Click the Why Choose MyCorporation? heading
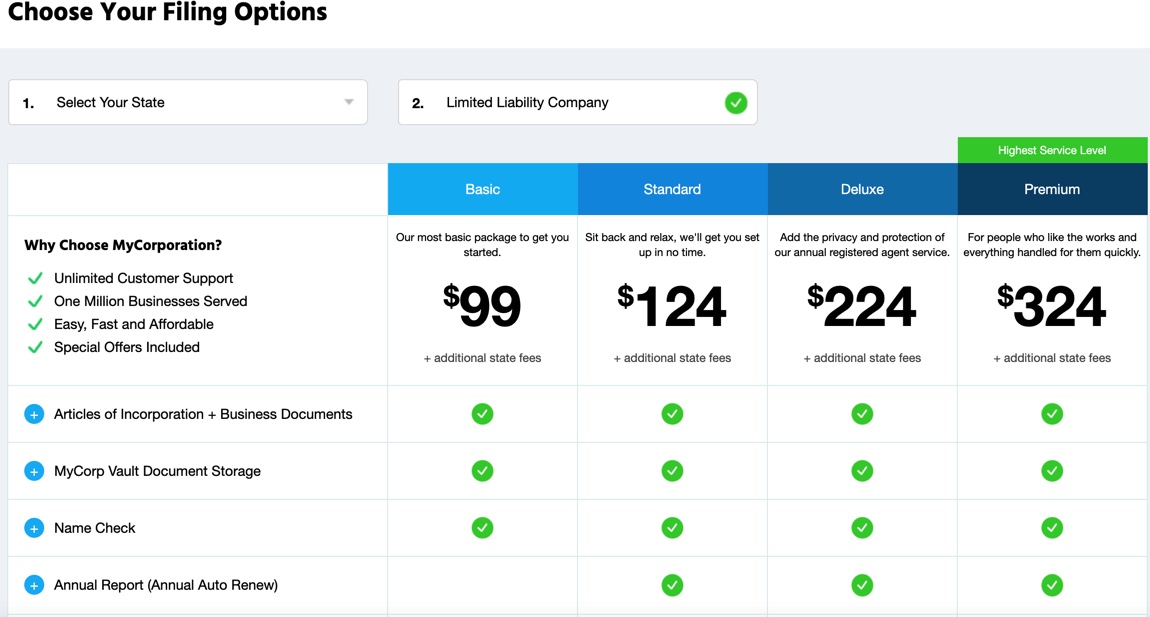Image resolution: width=1150 pixels, height=617 pixels. [123, 245]
